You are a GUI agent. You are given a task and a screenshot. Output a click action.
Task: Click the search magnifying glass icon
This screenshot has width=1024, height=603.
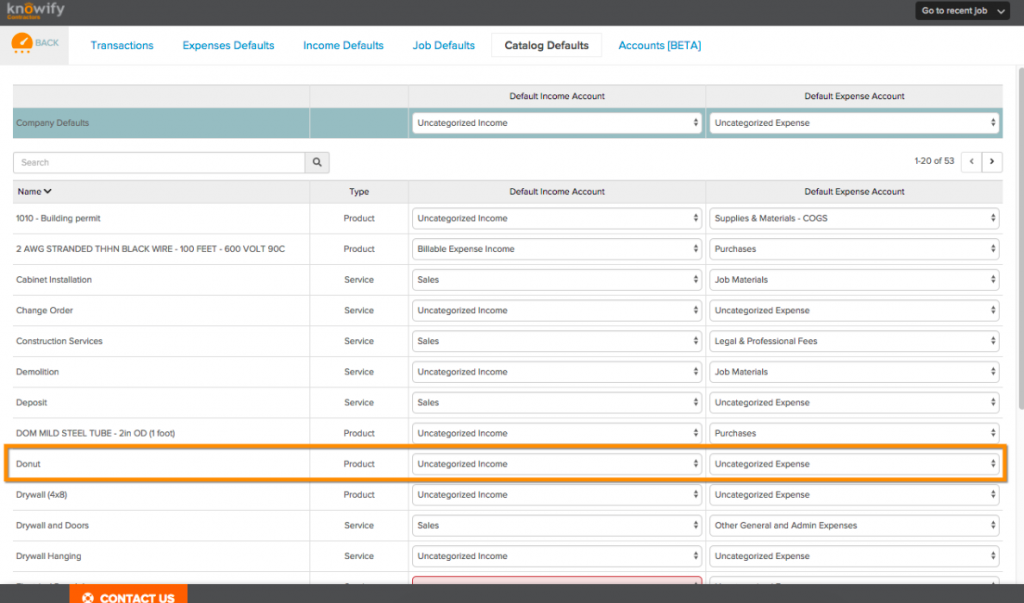point(318,161)
